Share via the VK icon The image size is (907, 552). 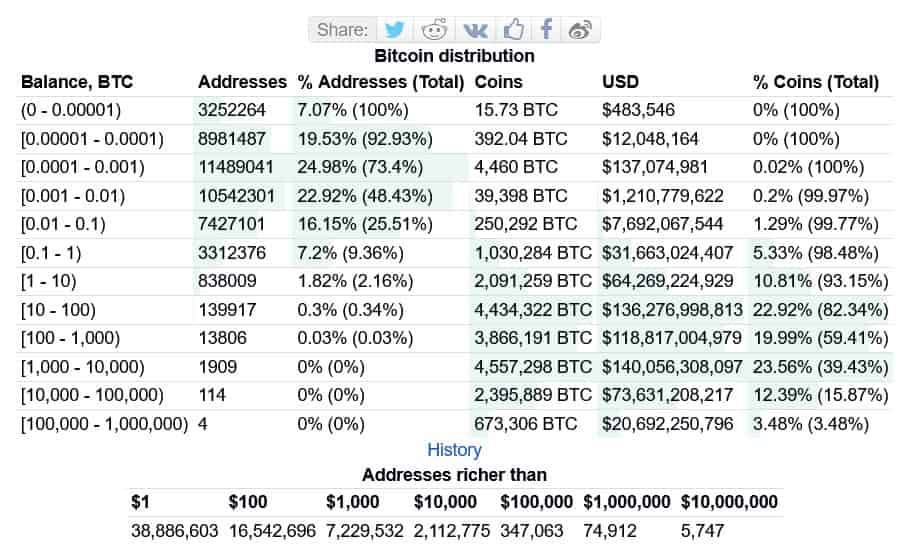(x=472, y=29)
